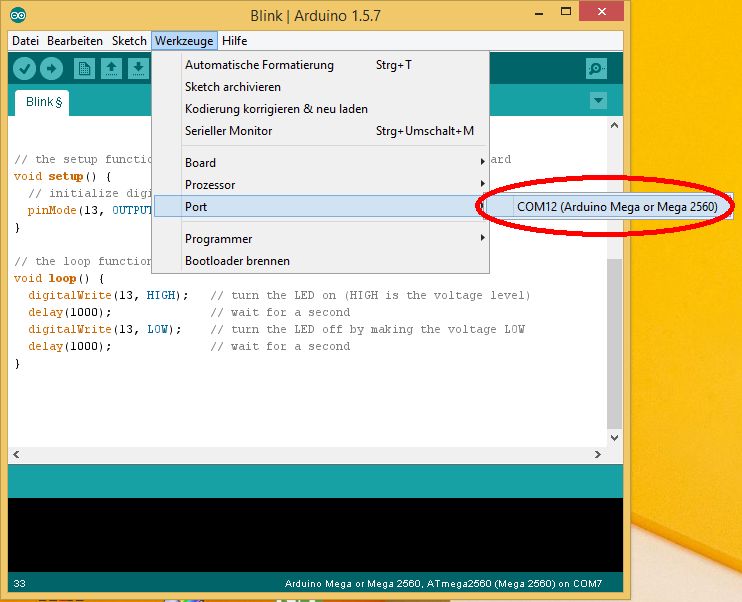Click inside the black console output area
The width and height of the screenshot is (742, 602).
pyautogui.click(x=315, y=535)
